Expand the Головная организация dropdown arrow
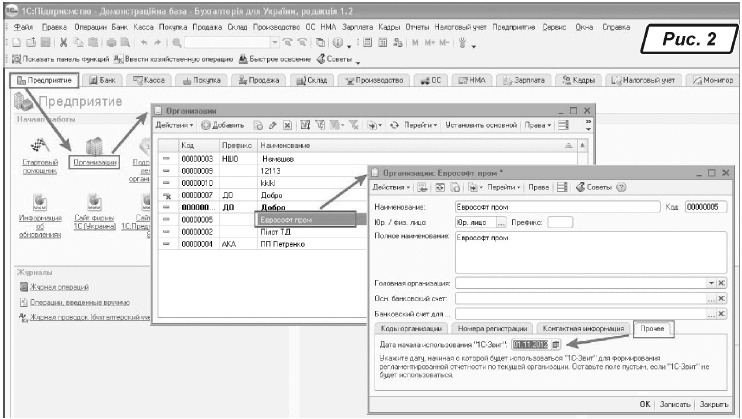This screenshot has height=419, width=742. click(x=711, y=285)
